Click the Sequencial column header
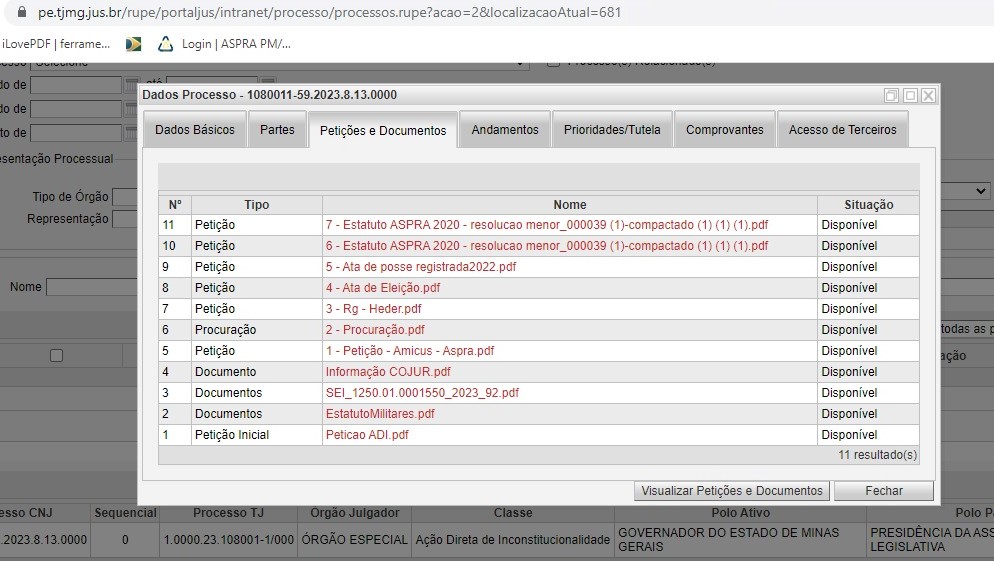 [125, 512]
